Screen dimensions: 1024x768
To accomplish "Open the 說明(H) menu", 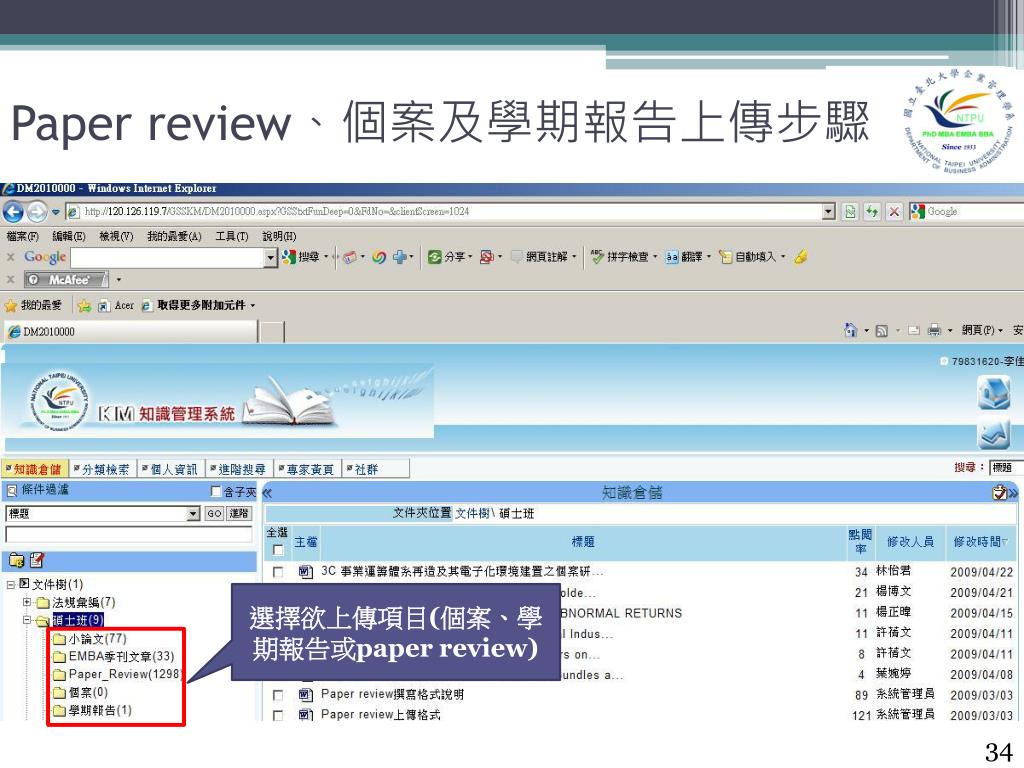I will 279,236.
